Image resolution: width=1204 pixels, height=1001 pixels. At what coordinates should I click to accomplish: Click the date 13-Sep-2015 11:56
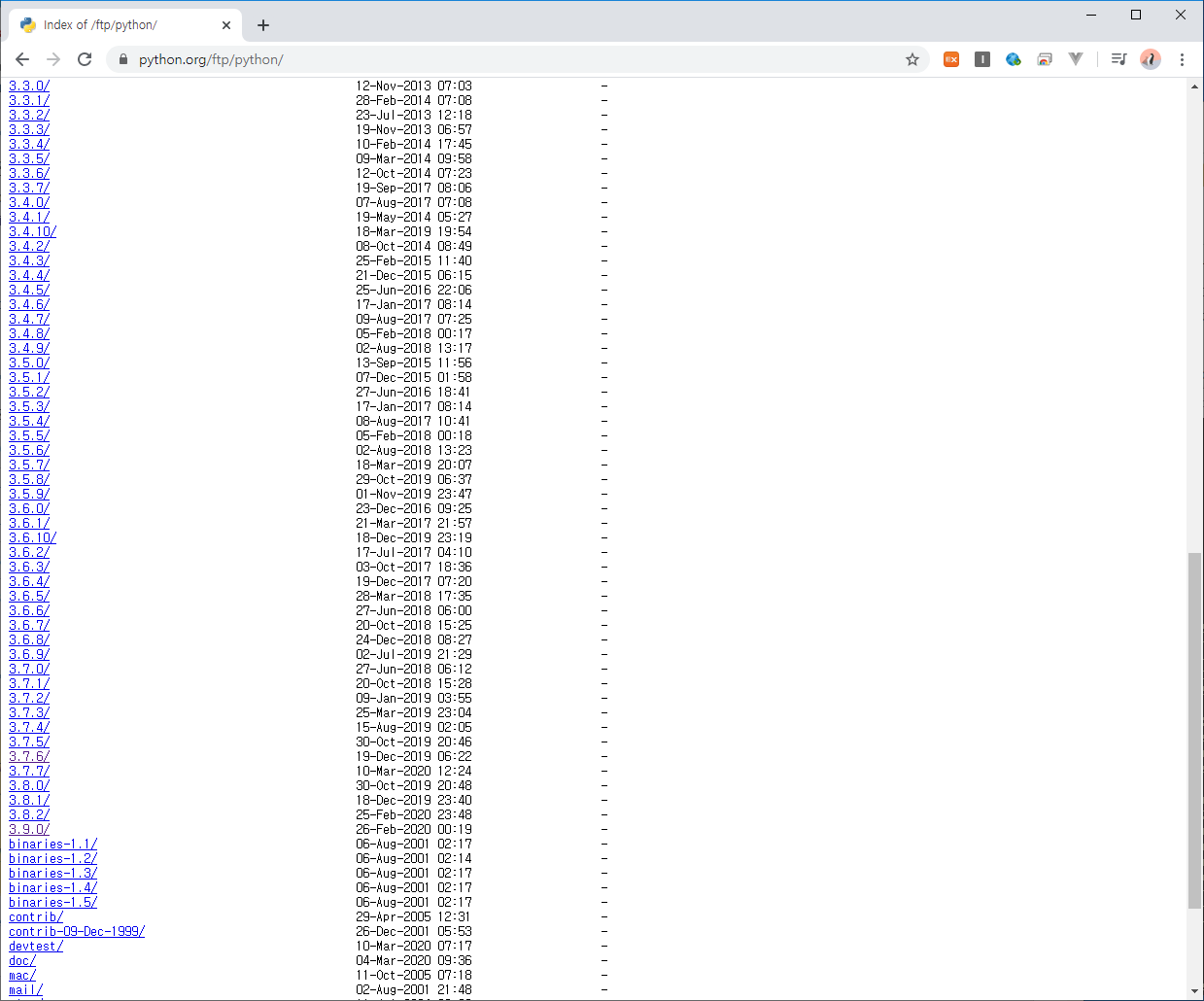click(x=414, y=362)
